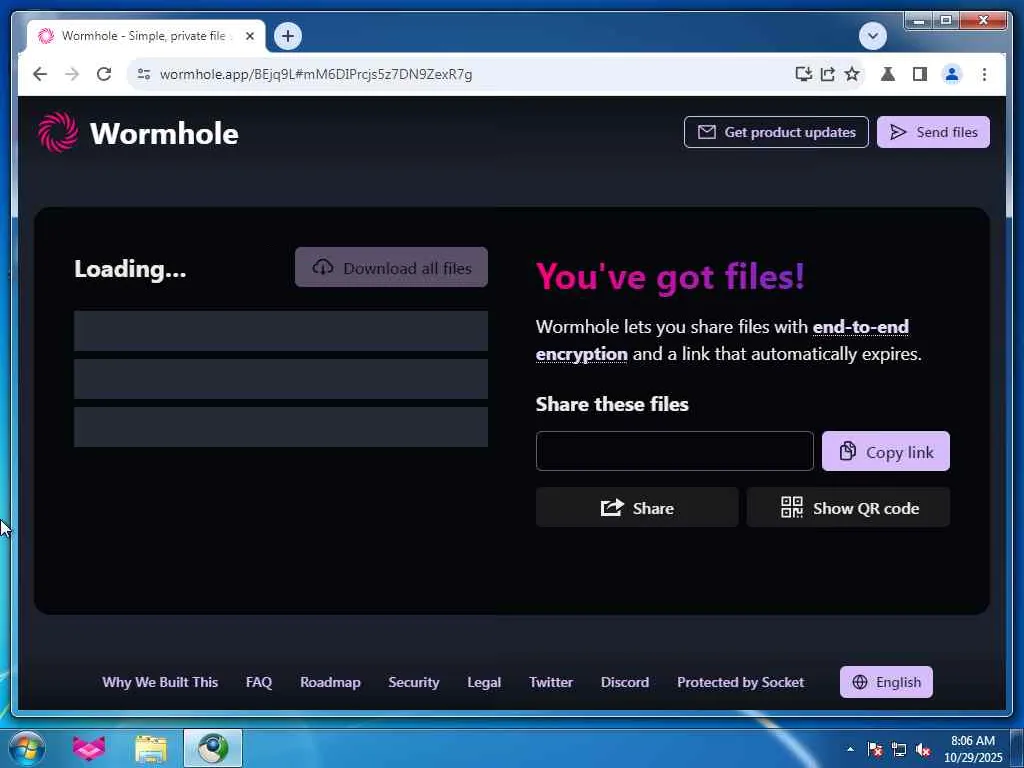Click the envelope icon in updates button

[x=707, y=132]
